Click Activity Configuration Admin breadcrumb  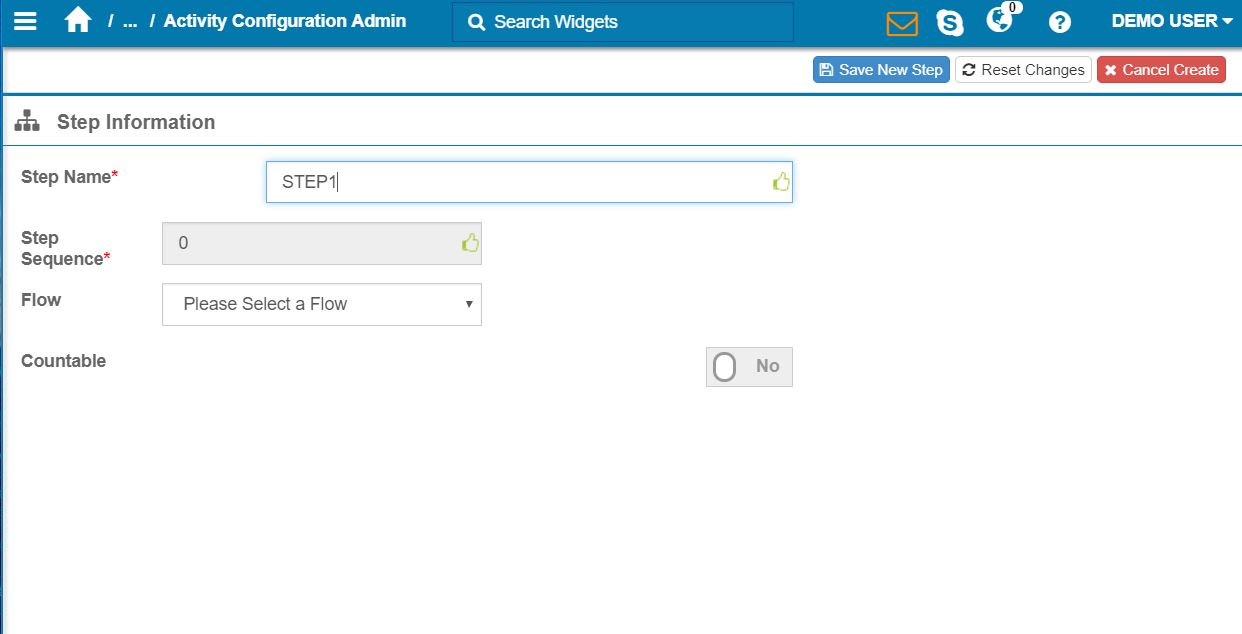click(x=284, y=21)
